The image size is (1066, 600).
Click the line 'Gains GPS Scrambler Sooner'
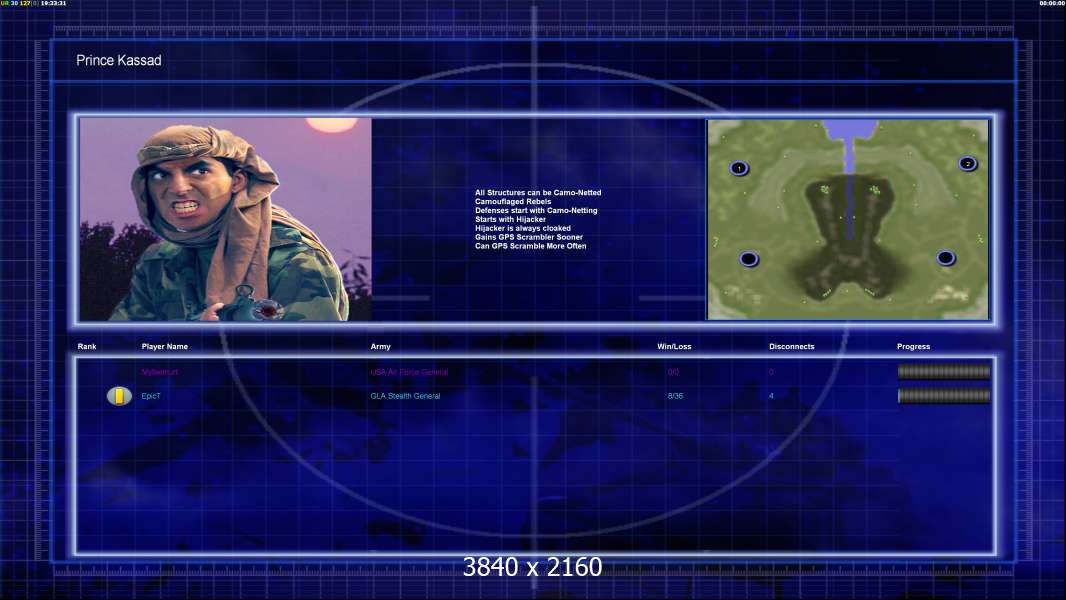(529, 237)
